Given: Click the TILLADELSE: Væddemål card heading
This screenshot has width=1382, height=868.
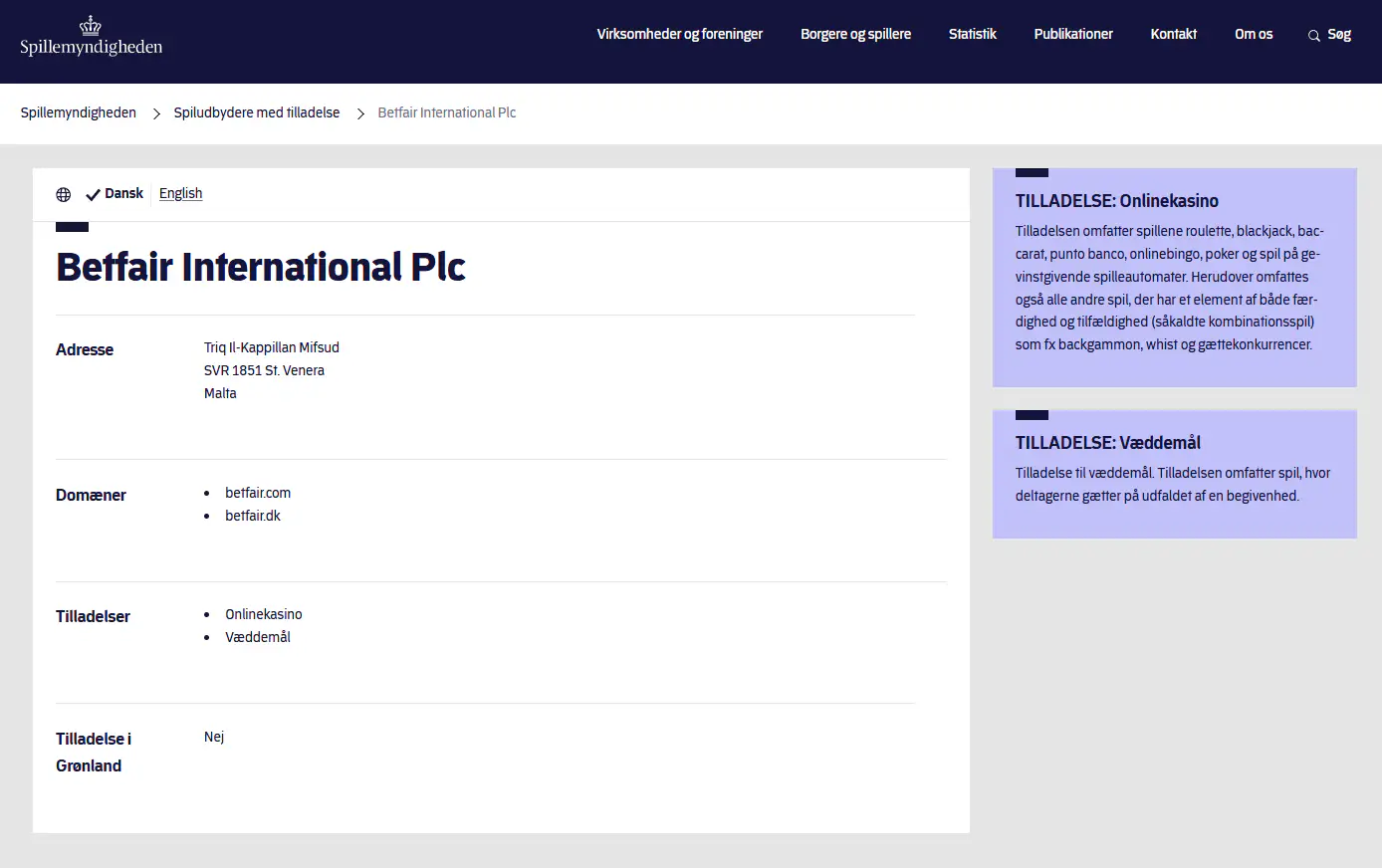Looking at the screenshot, I should (1108, 443).
